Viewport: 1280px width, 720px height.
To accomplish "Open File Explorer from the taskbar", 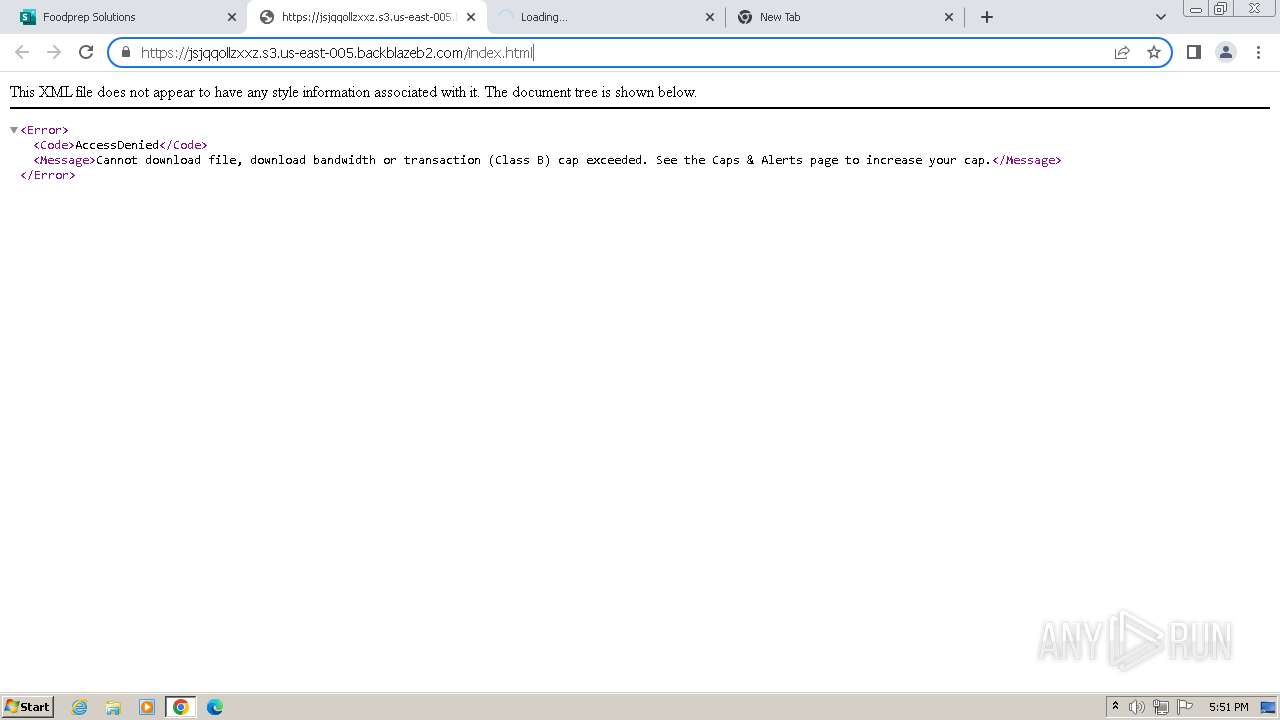I will tap(113, 707).
